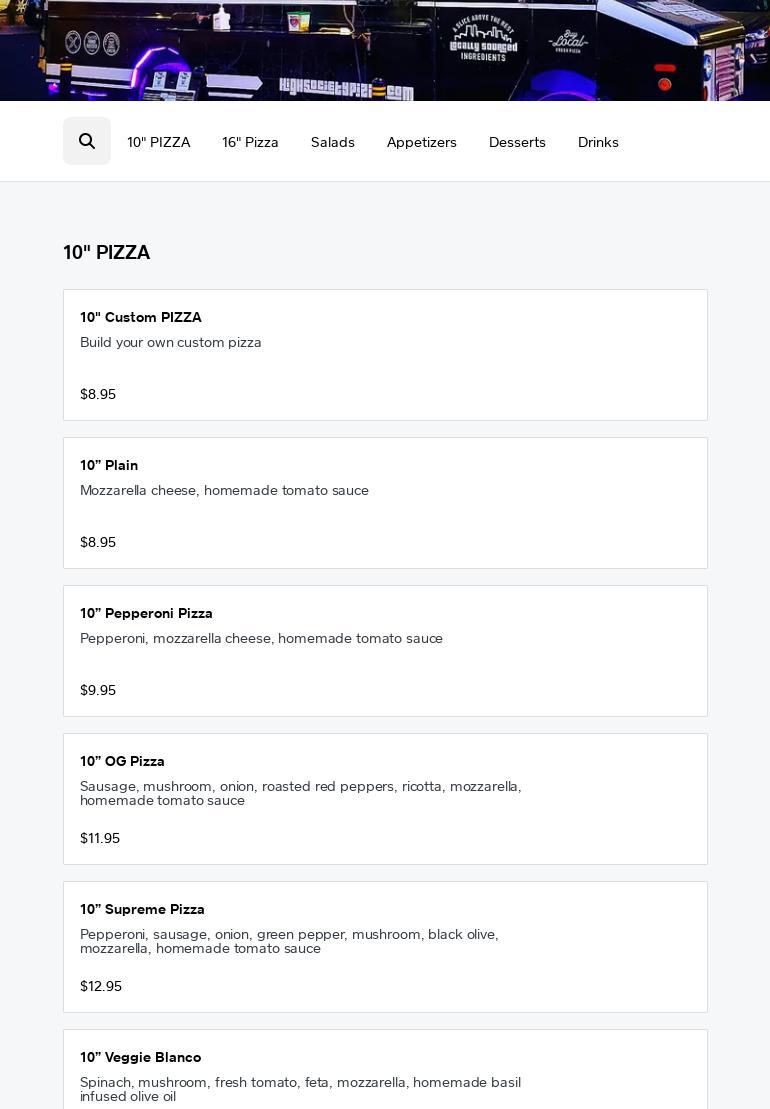Open the 10" PIZZA menu tab

point(158,142)
